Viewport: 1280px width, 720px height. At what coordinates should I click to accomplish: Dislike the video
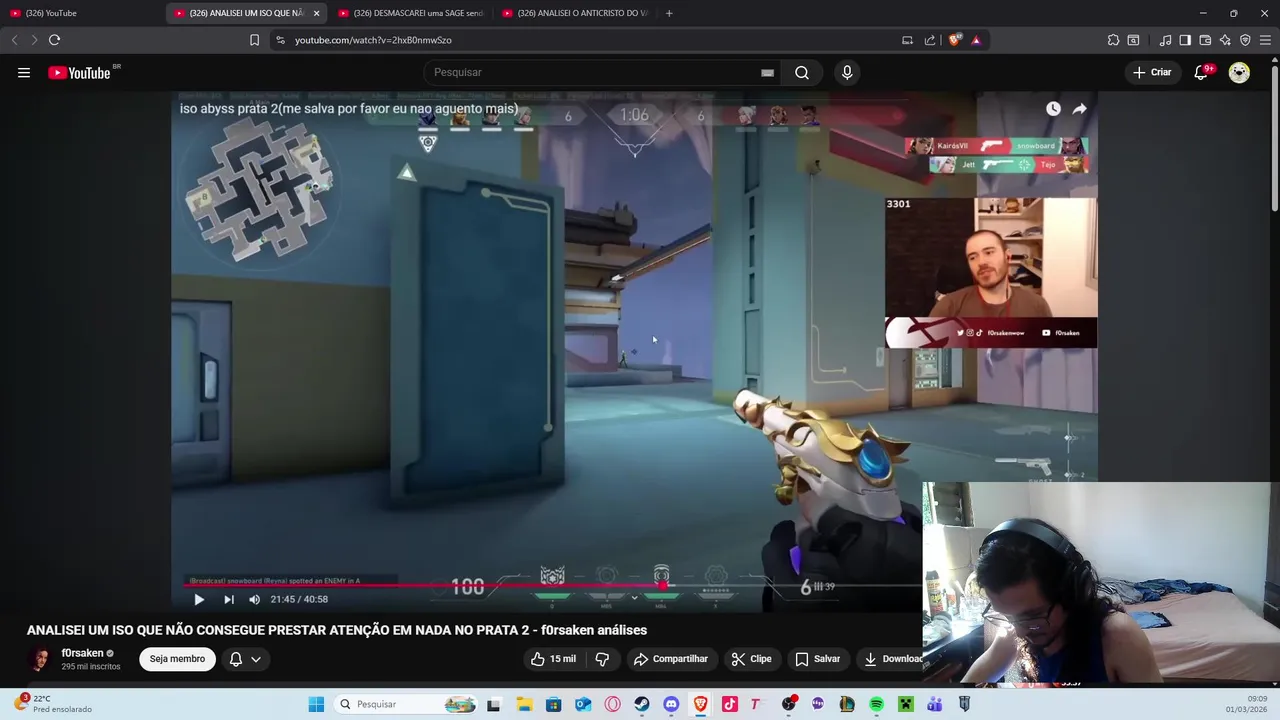(602, 659)
